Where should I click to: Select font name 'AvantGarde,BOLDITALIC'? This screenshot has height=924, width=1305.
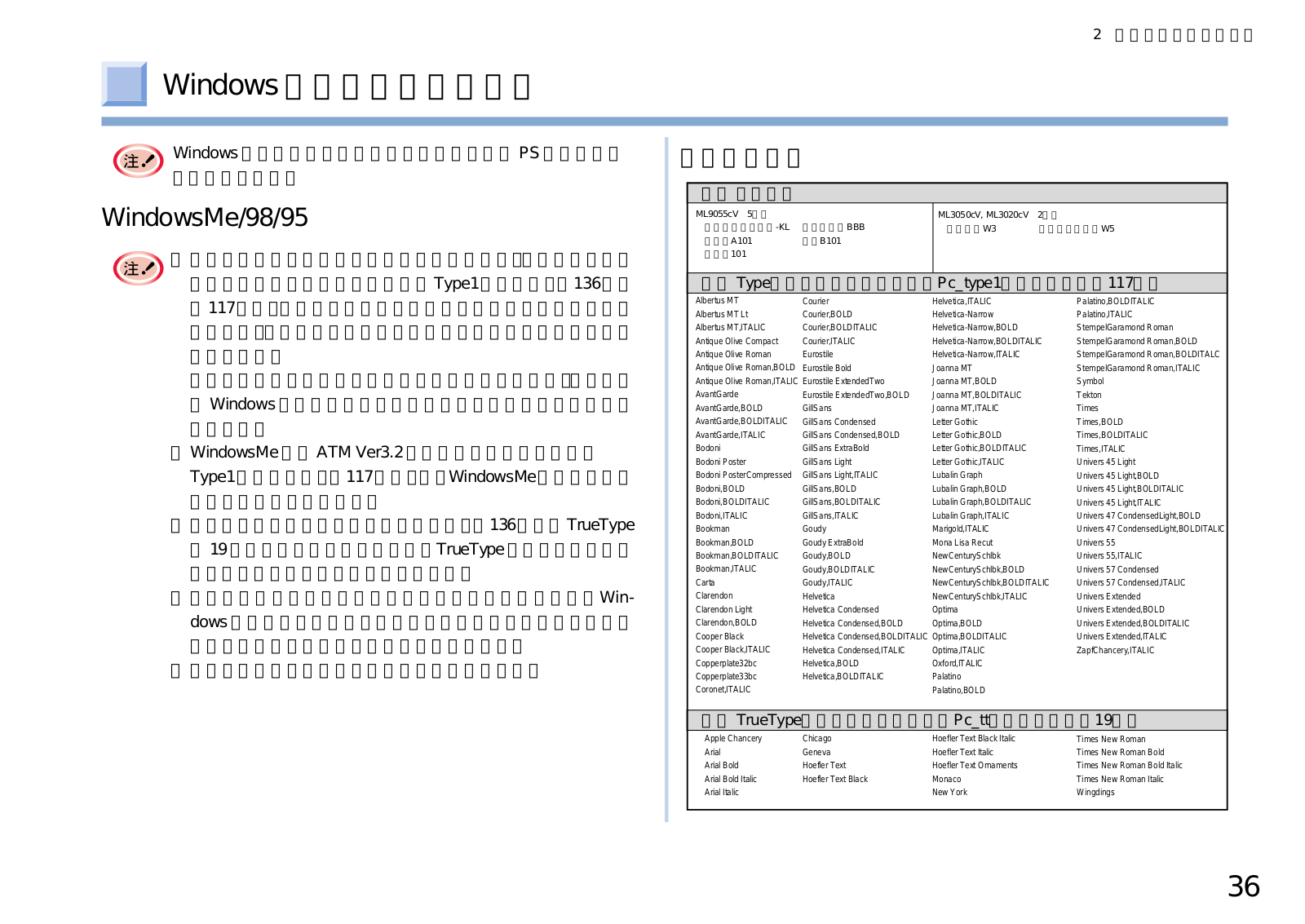point(741,422)
